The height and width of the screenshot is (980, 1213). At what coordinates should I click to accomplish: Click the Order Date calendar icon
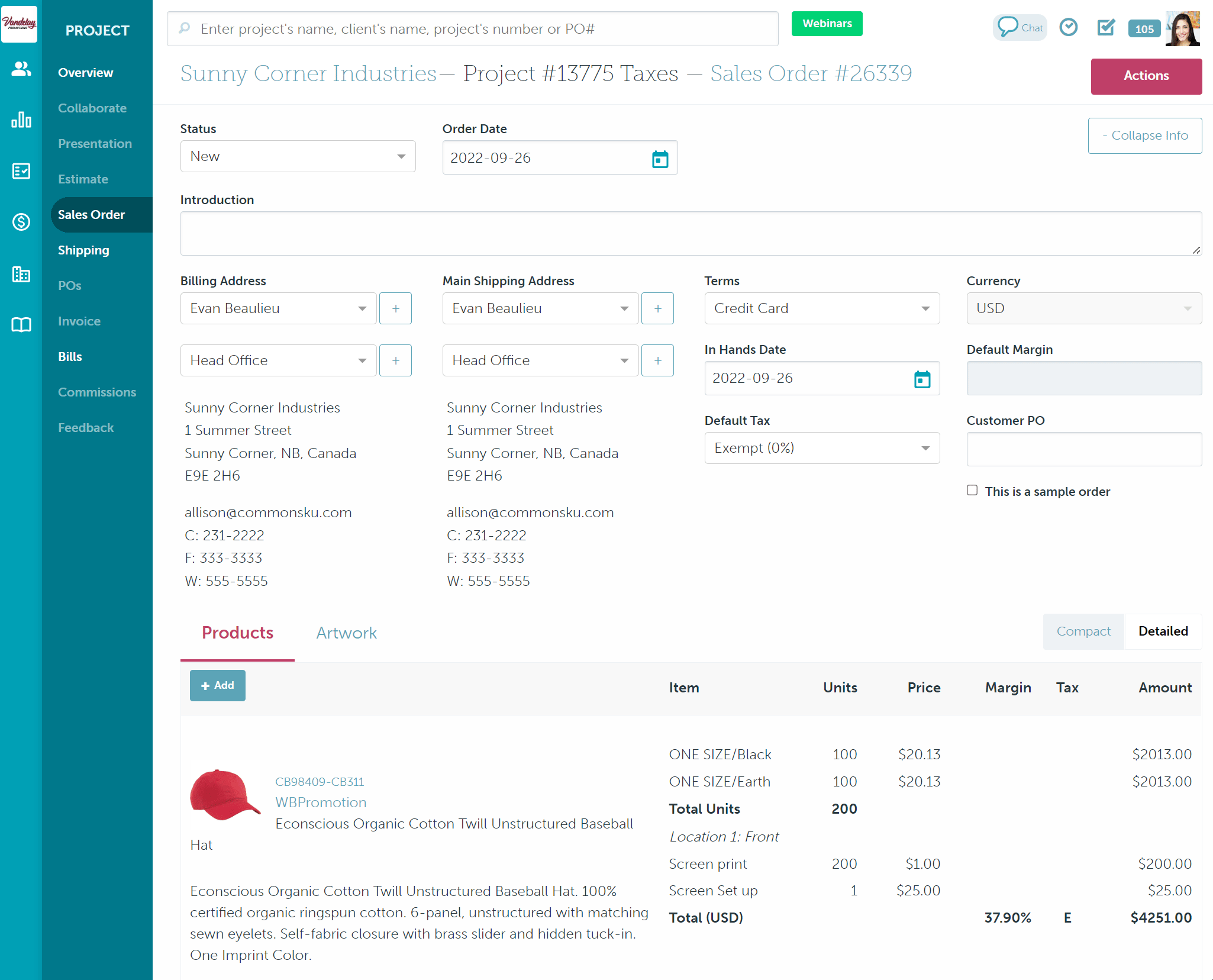pyautogui.click(x=660, y=159)
